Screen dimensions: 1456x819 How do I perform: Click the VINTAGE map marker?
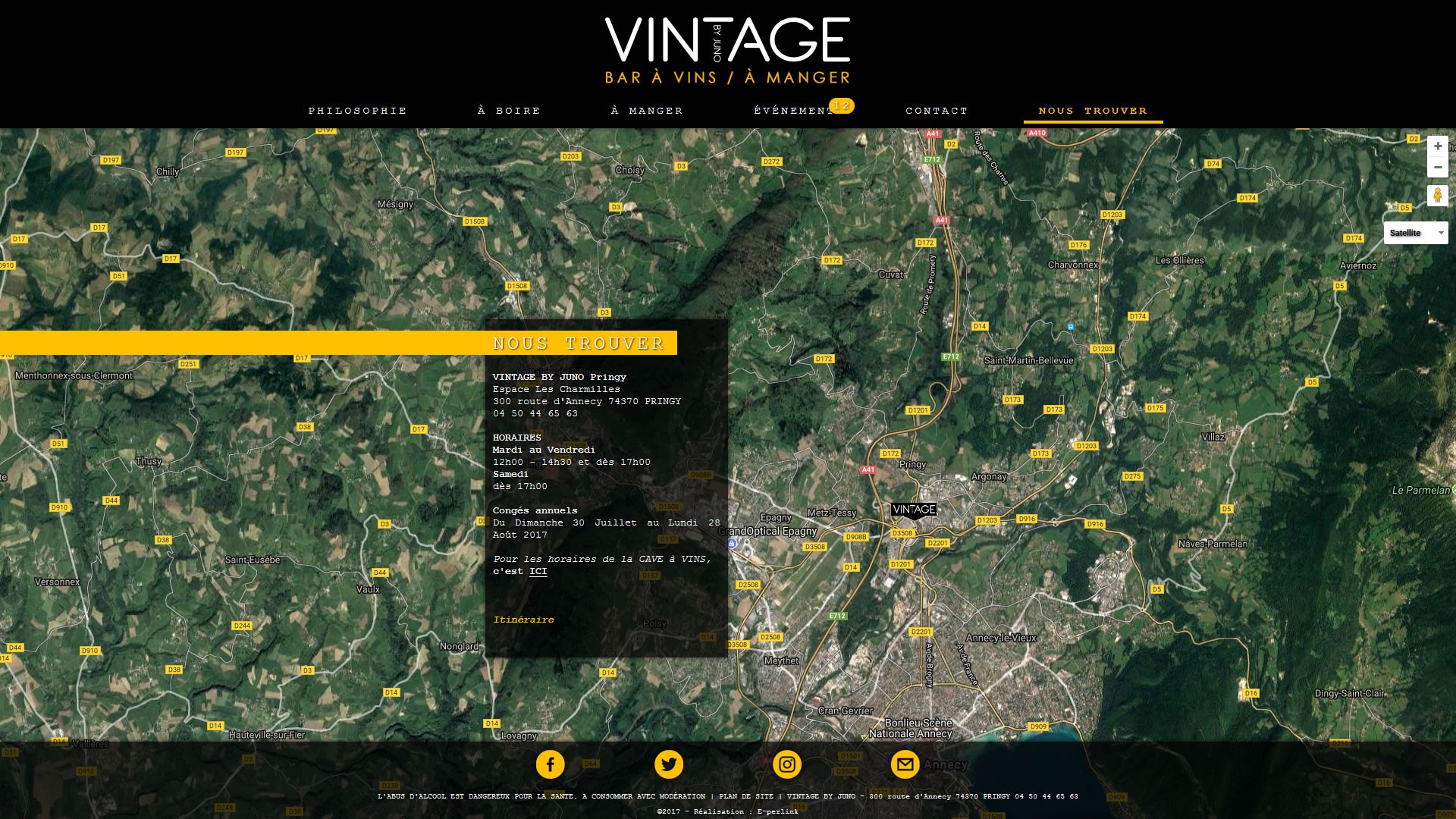click(914, 510)
